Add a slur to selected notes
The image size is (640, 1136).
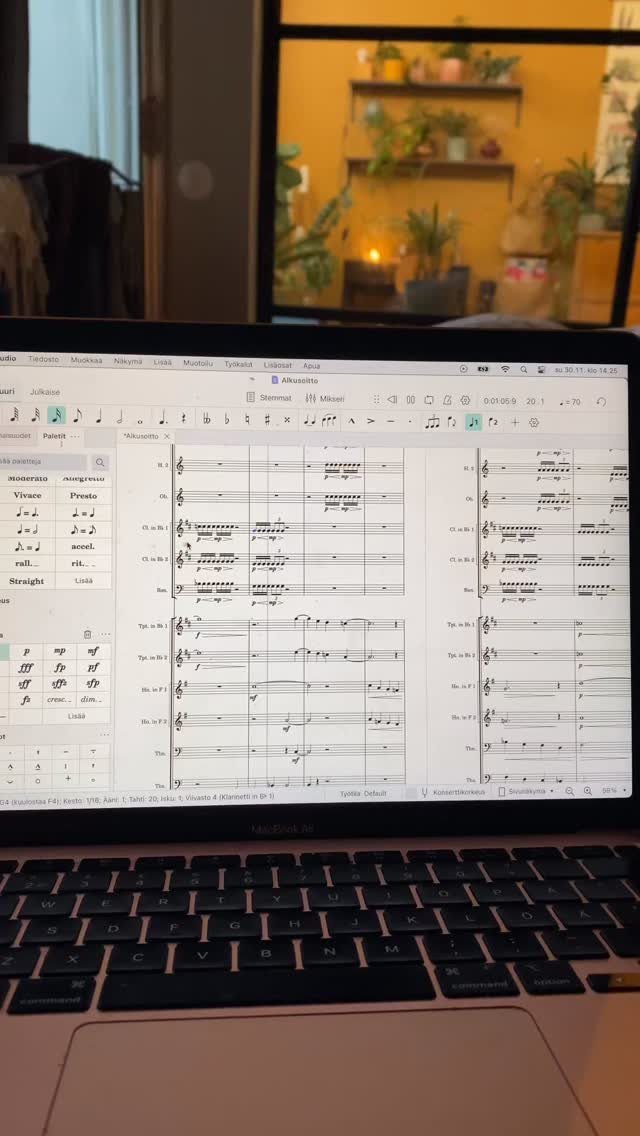[329, 420]
